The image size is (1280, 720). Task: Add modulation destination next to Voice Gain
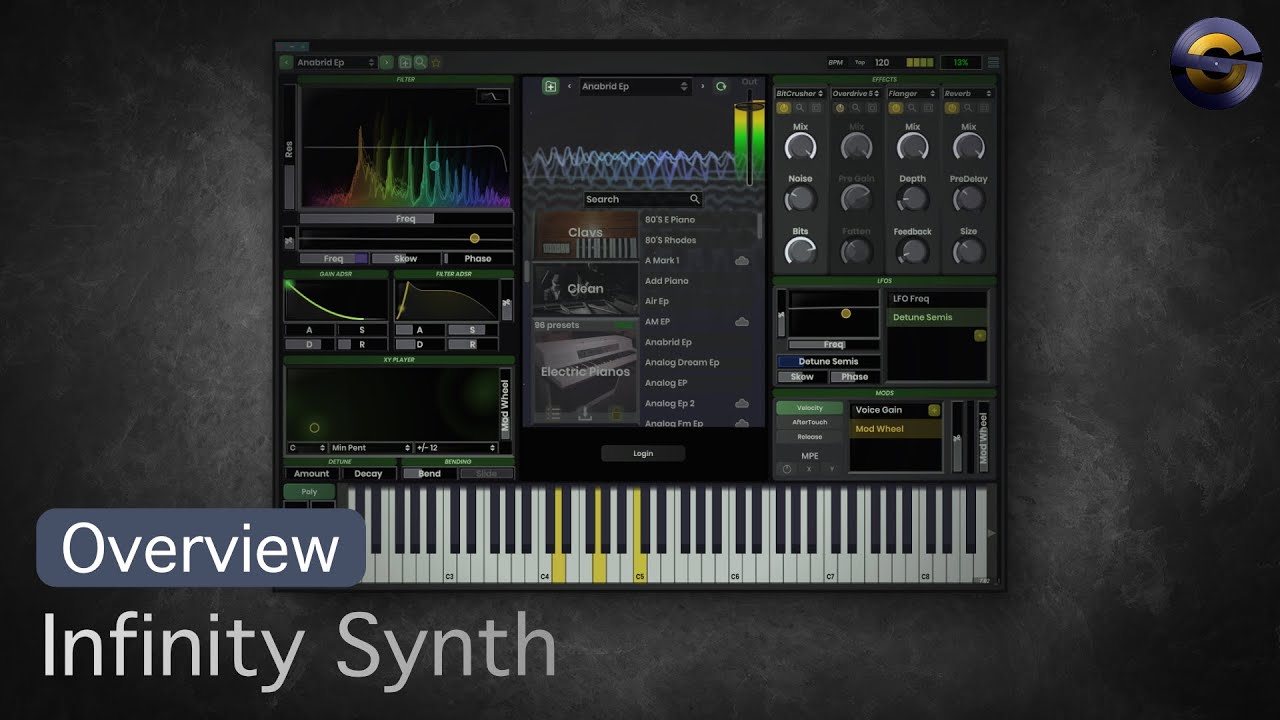pos(934,410)
